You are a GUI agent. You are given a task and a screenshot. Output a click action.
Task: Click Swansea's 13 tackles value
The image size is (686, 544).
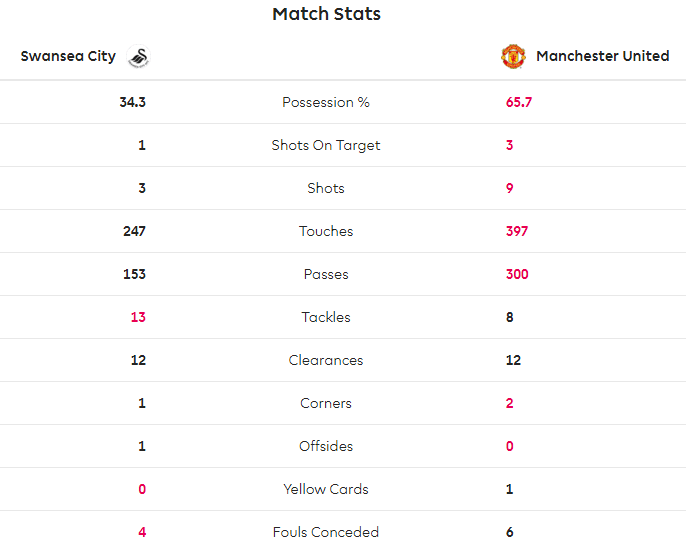pos(138,317)
